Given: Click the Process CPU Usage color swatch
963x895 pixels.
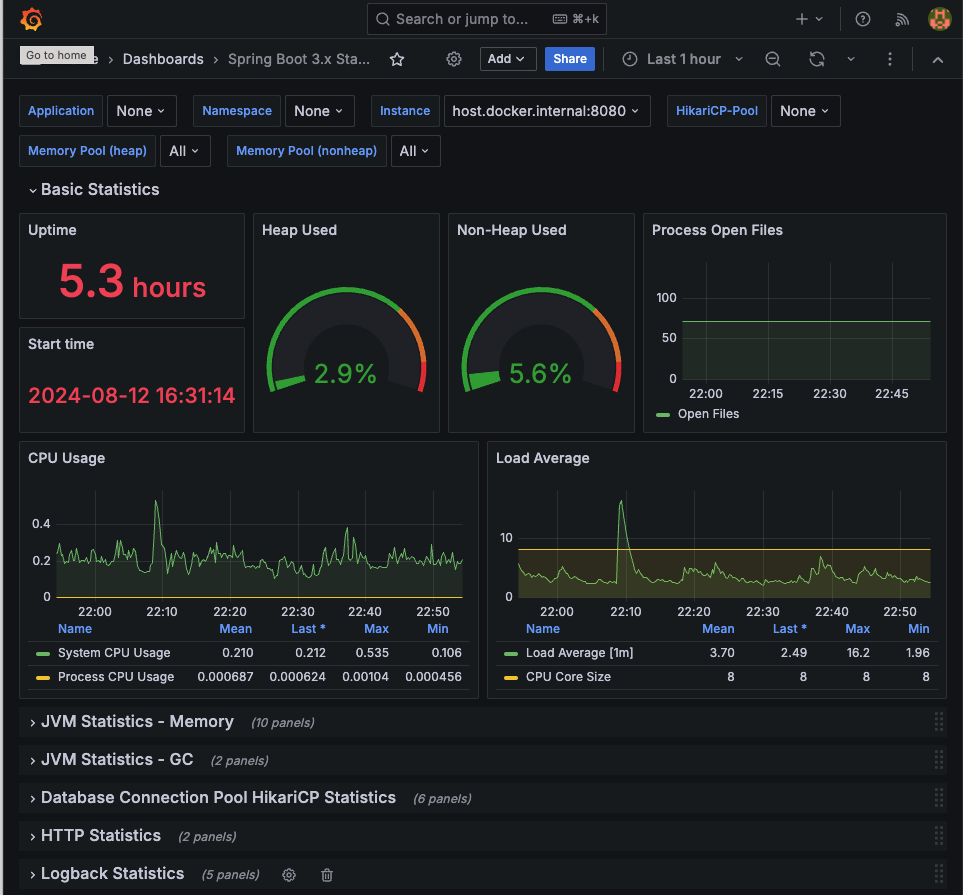Looking at the screenshot, I should [43, 677].
